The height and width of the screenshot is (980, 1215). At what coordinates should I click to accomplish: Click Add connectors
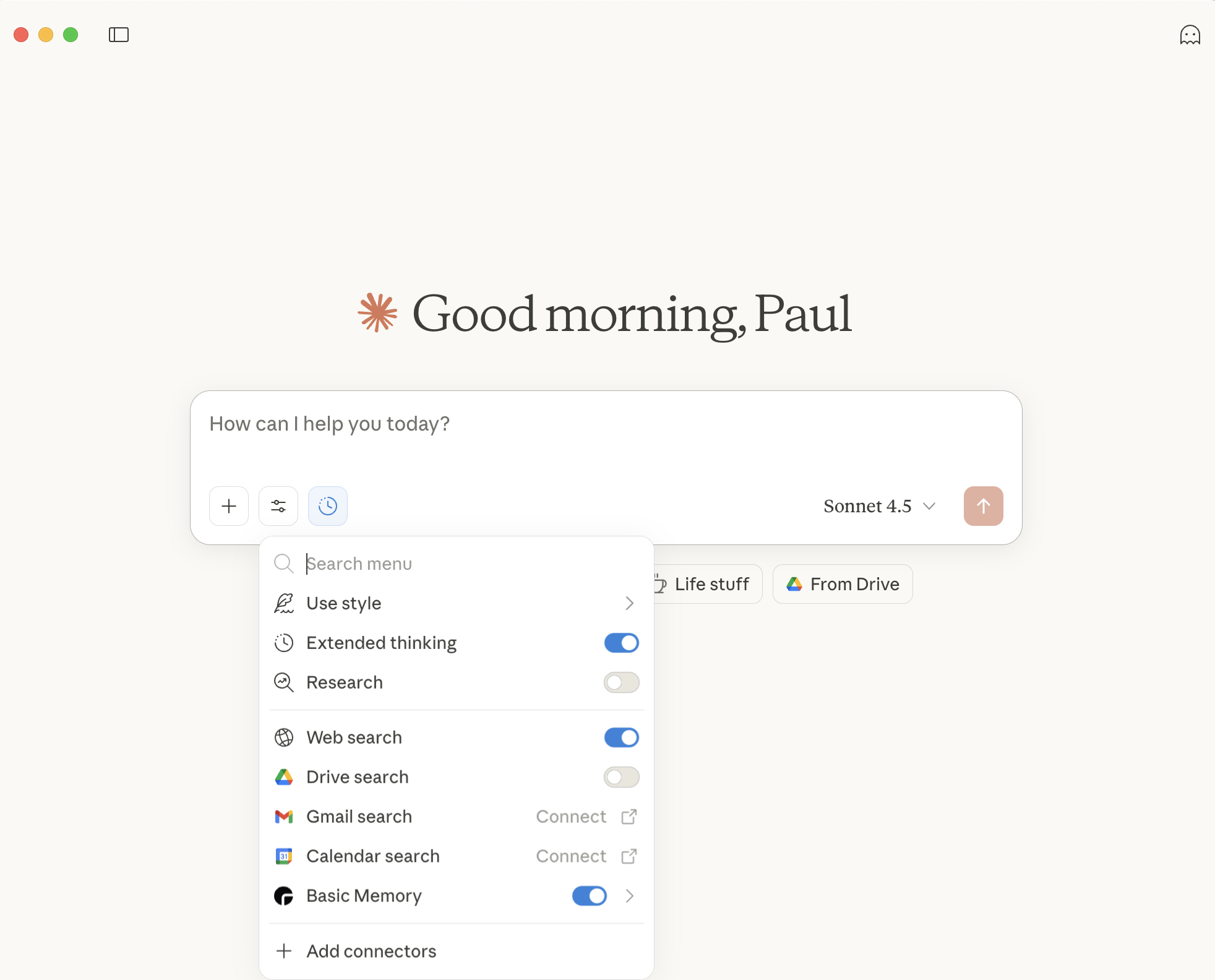370,951
